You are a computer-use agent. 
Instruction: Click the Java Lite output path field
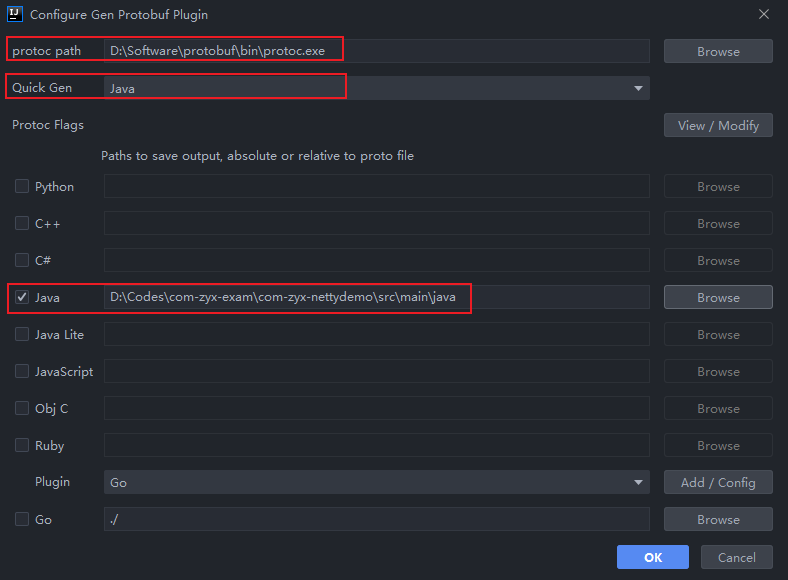(x=376, y=334)
